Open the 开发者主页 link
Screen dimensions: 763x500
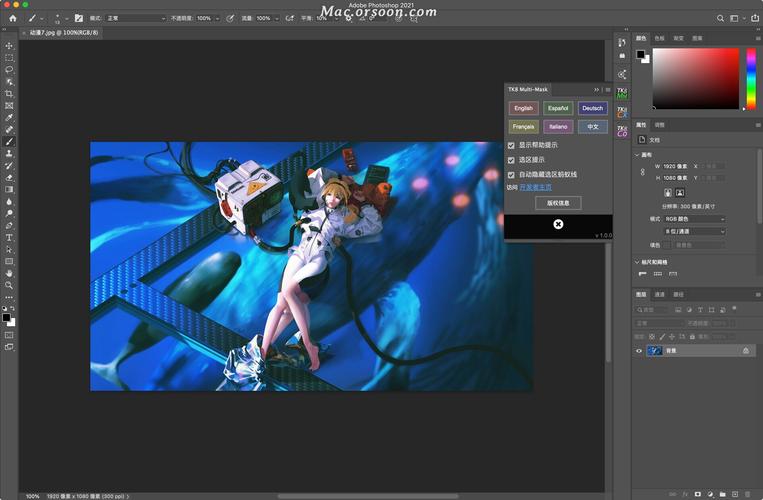tap(535, 187)
